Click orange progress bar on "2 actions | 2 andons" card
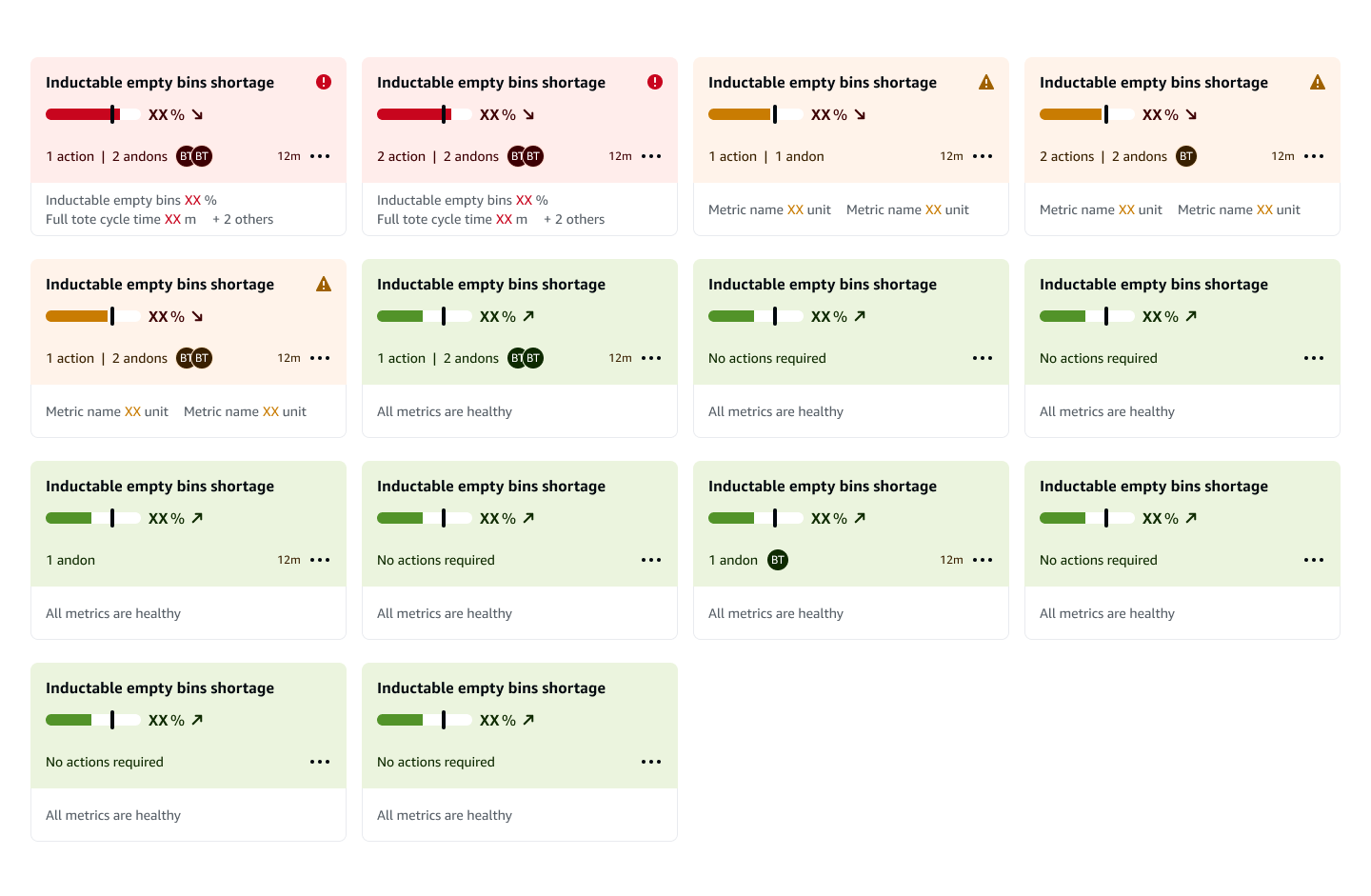Viewport: 1371px width, 896px height. tap(1087, 114)
